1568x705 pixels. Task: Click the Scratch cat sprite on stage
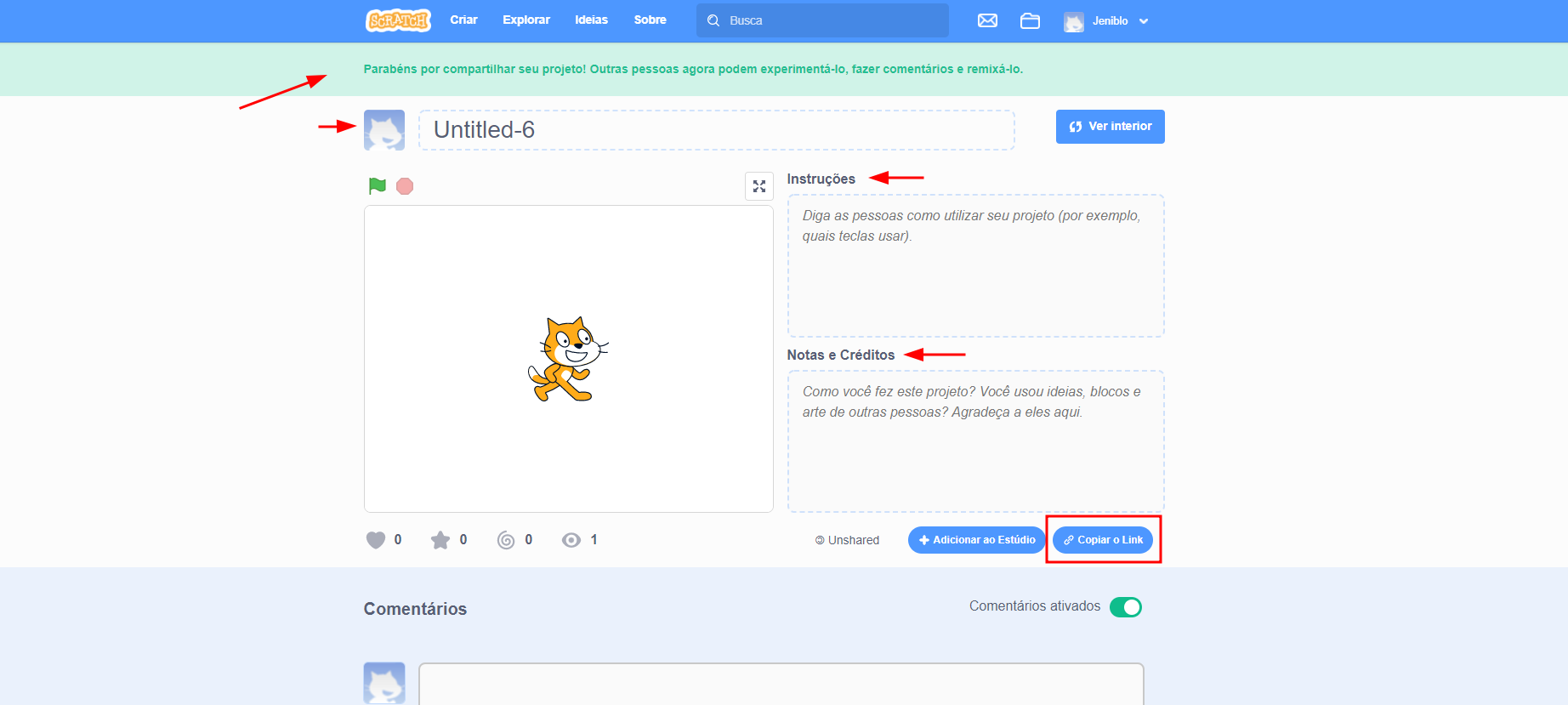click(567, 359)
